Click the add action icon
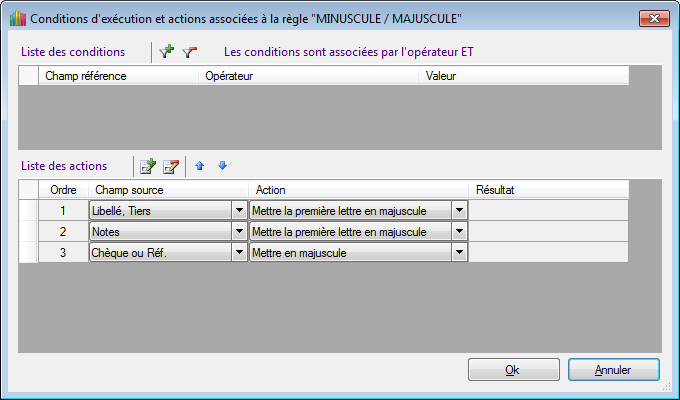 point(148,166)
